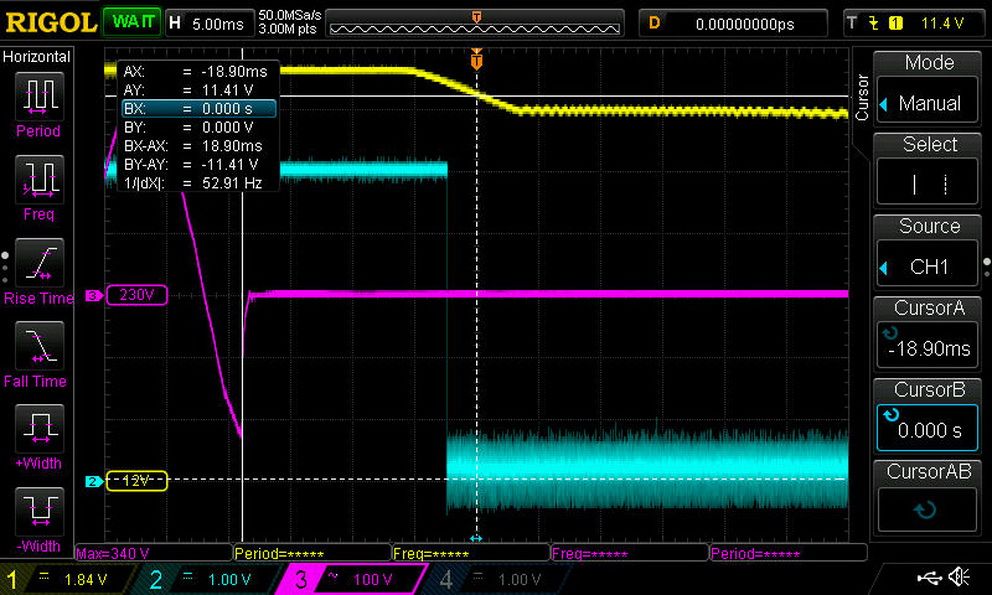Image resolution: width=992 pixels, height=595 pixels.
Task: Click the waveform memory overview bar
Action: coord(474,24)
